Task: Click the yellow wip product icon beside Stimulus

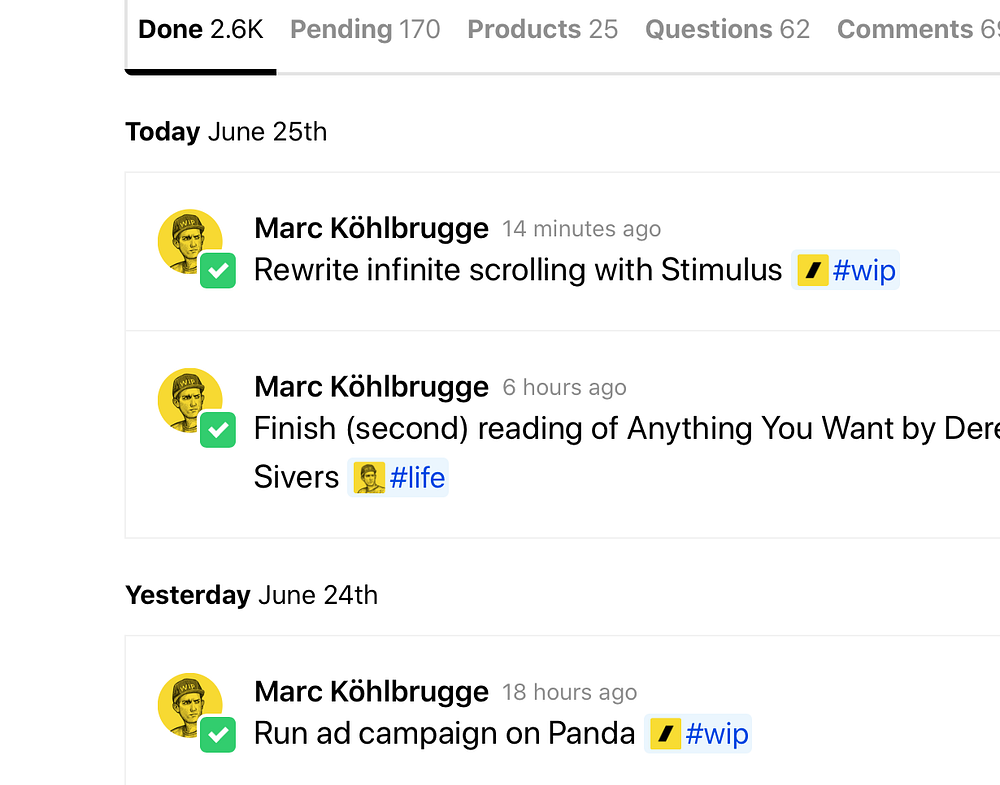Action: [x=813, y=270]
